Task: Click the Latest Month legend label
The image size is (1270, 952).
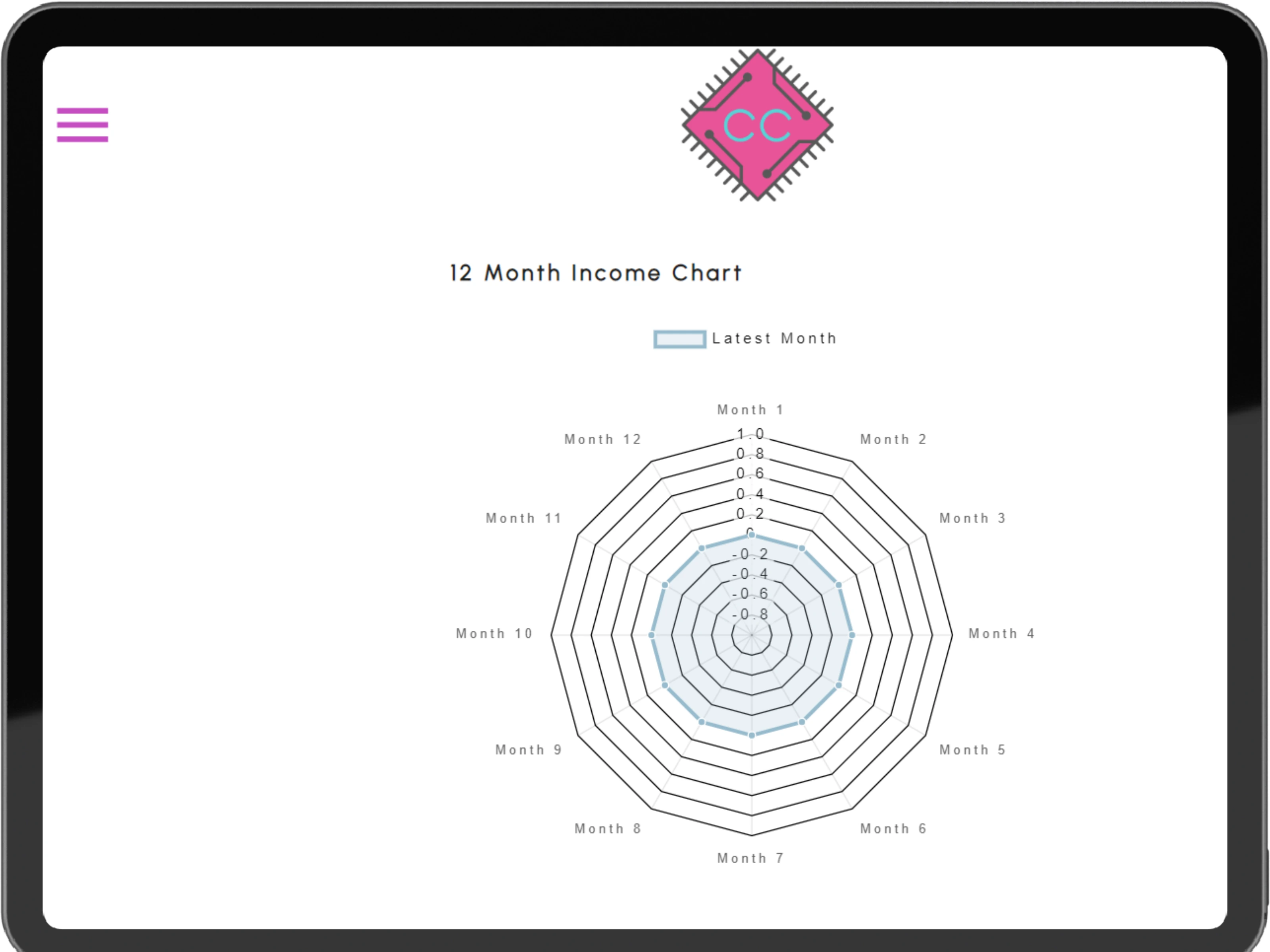Action: pos(774,339)
